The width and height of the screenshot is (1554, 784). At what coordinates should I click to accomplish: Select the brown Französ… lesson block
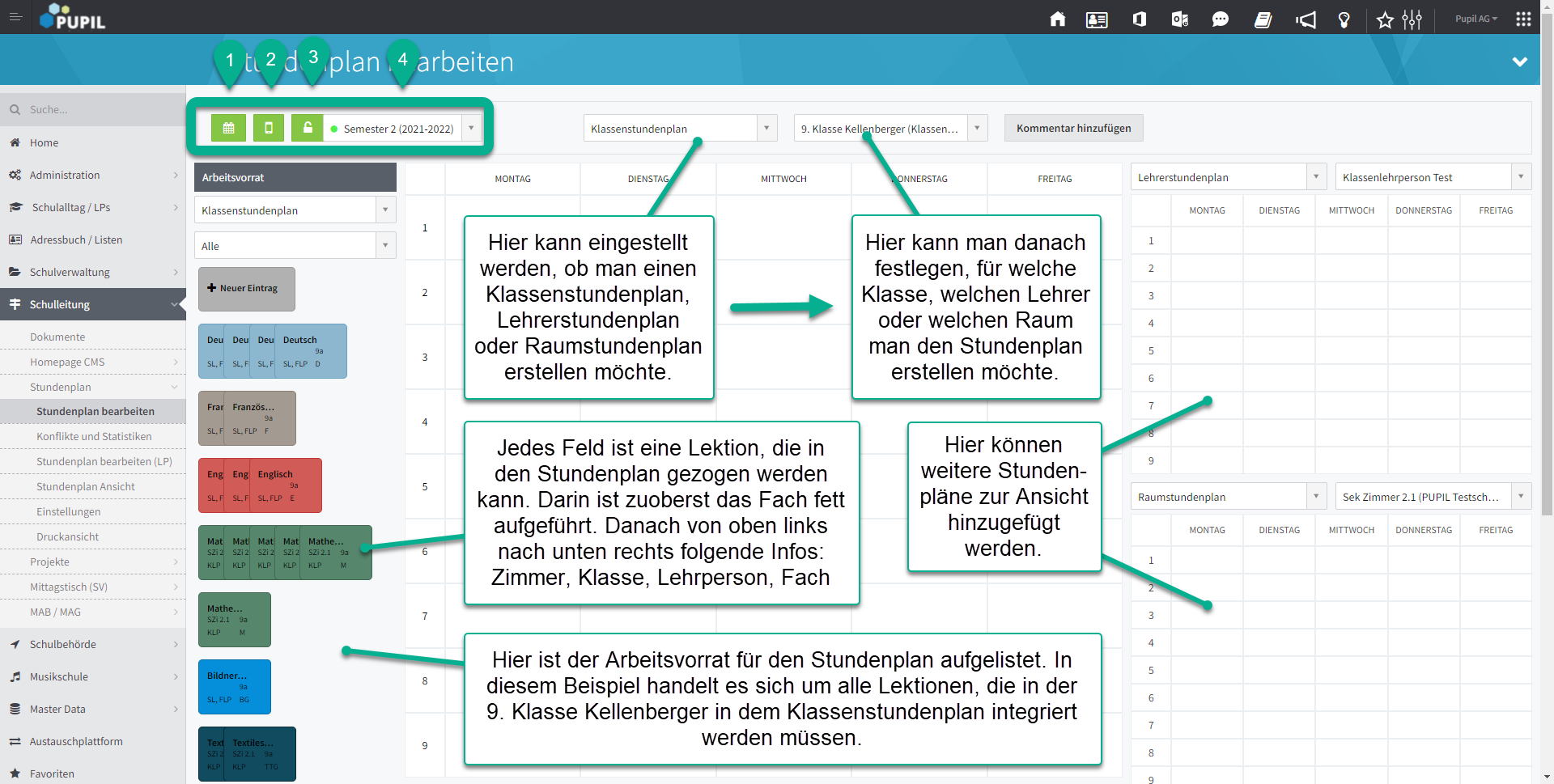click(261, 418)
